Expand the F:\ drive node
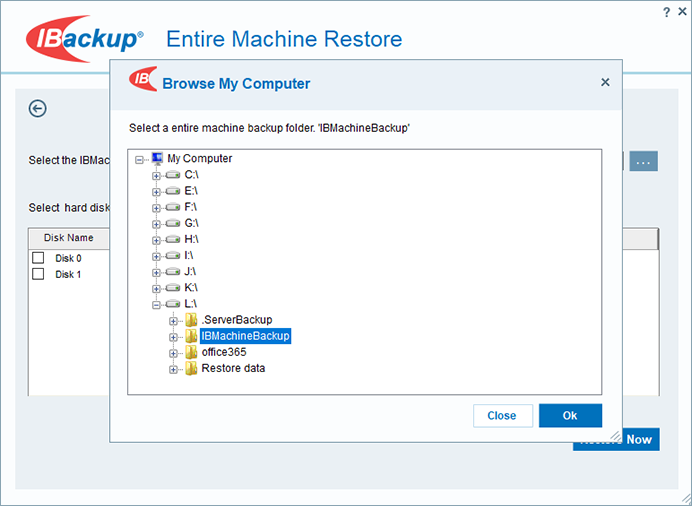 tap(156, 208)
